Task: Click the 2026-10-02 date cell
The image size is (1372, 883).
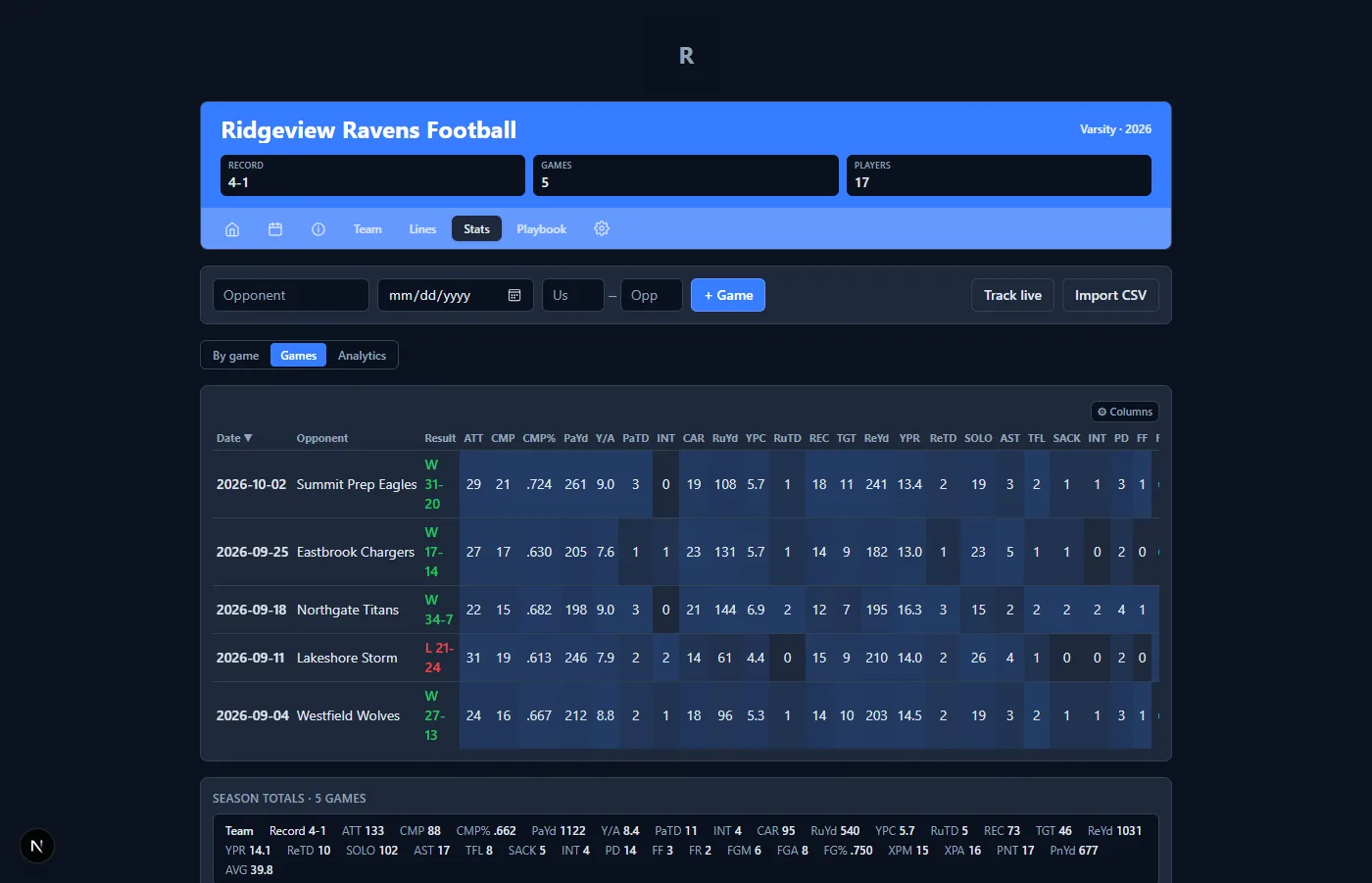Action: 251,484
